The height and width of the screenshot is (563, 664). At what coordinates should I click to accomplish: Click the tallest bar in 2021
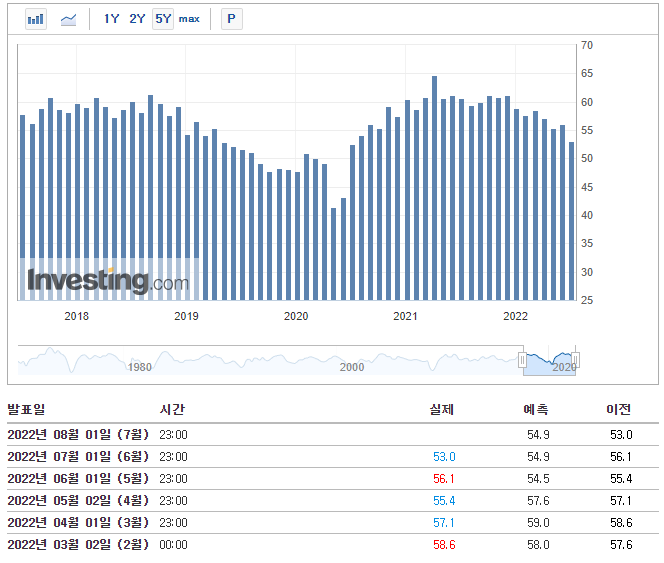(434, 188)
